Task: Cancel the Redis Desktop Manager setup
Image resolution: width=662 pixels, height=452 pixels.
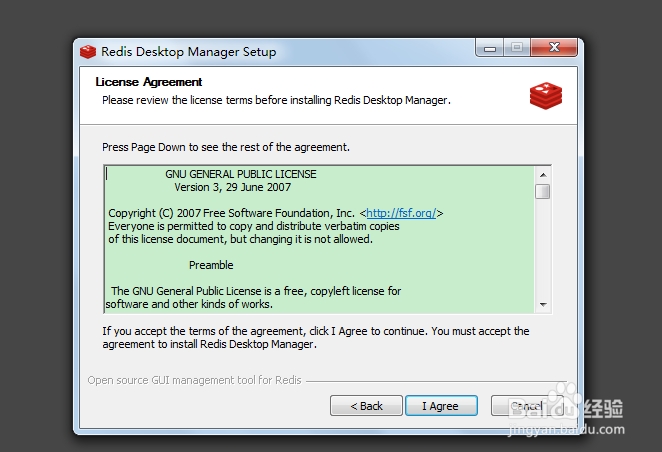Action: [x=526, y=406]
